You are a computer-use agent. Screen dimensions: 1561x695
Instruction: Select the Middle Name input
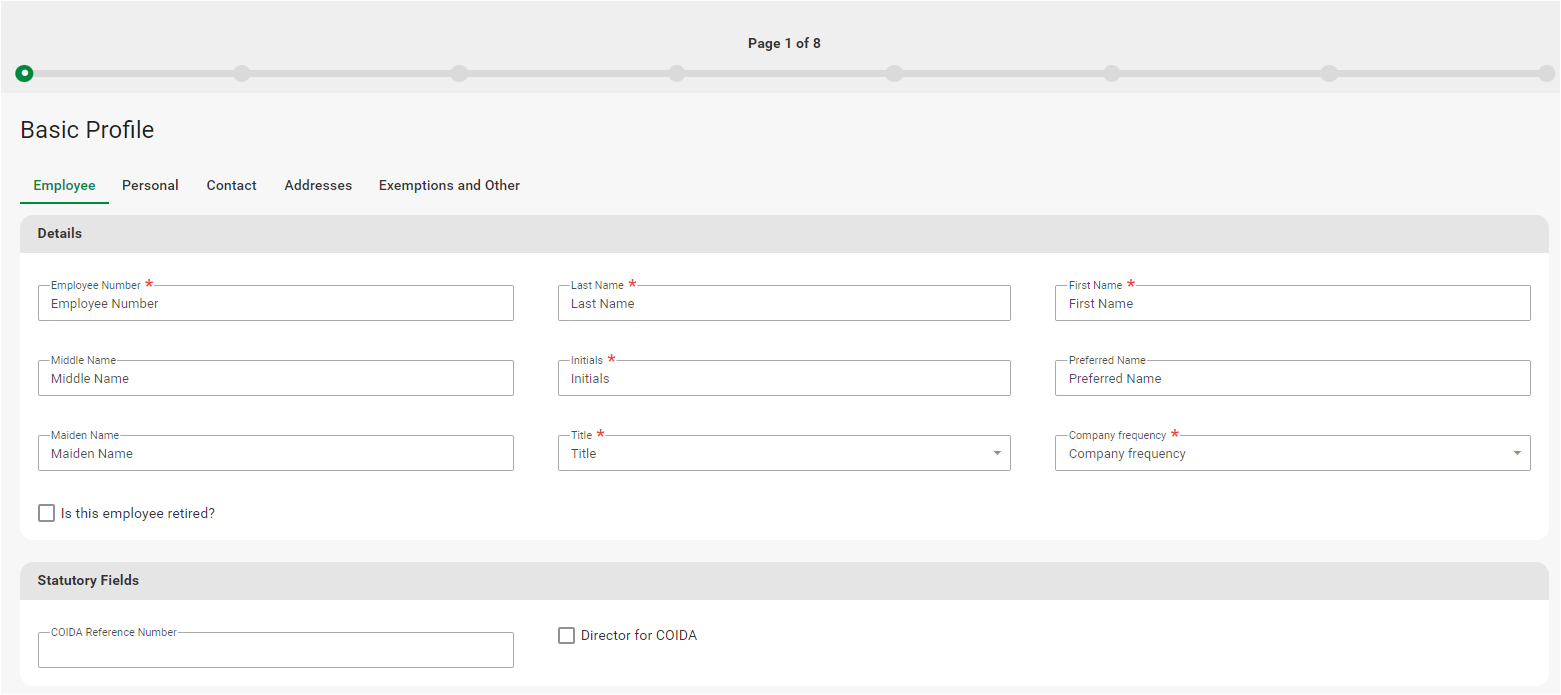[x=275, y=379]
